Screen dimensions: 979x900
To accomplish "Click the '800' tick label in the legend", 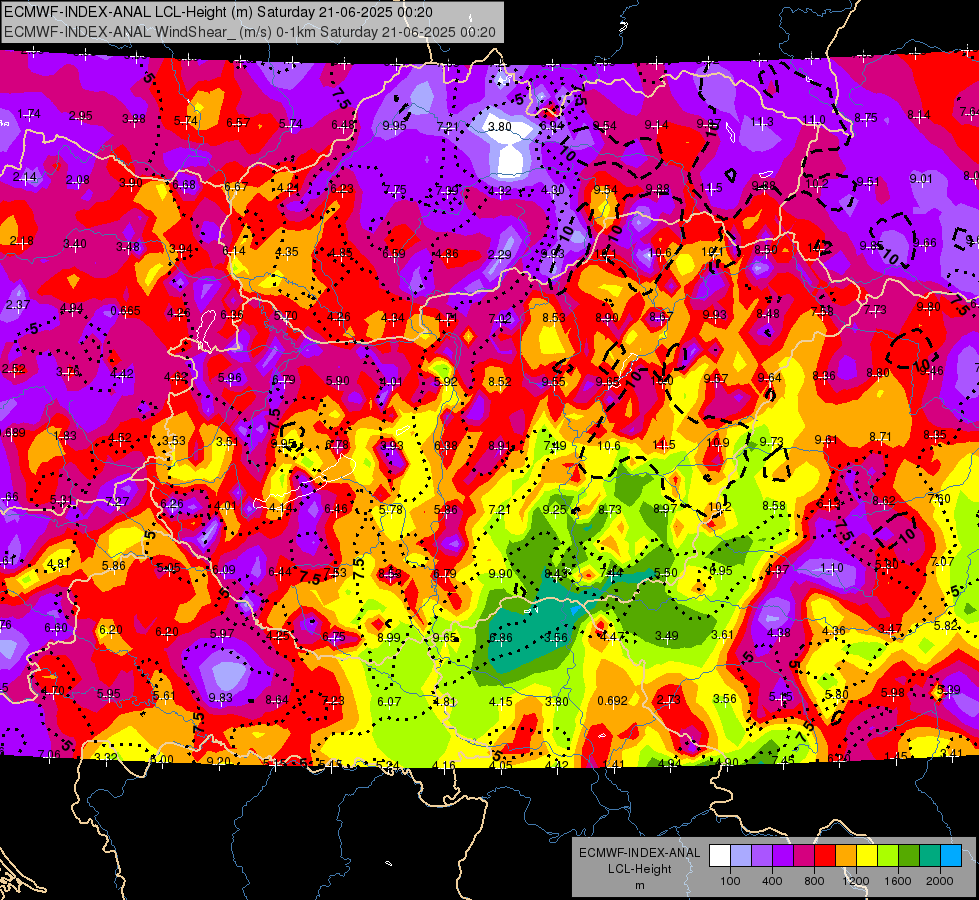I will [814, 881].
